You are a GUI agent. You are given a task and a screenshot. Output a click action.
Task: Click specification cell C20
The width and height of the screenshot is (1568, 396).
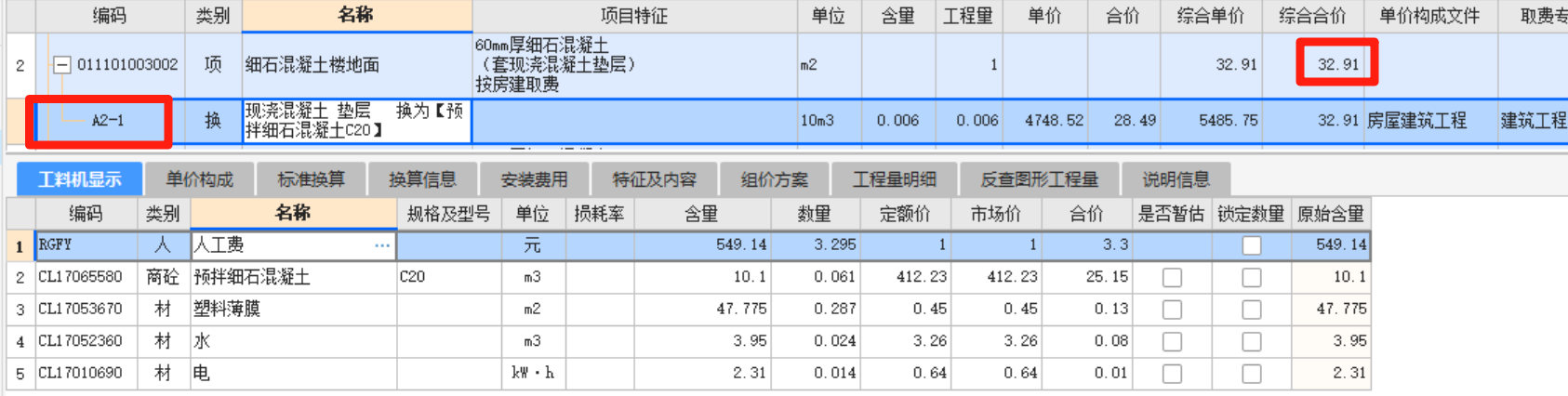(448, 278)
